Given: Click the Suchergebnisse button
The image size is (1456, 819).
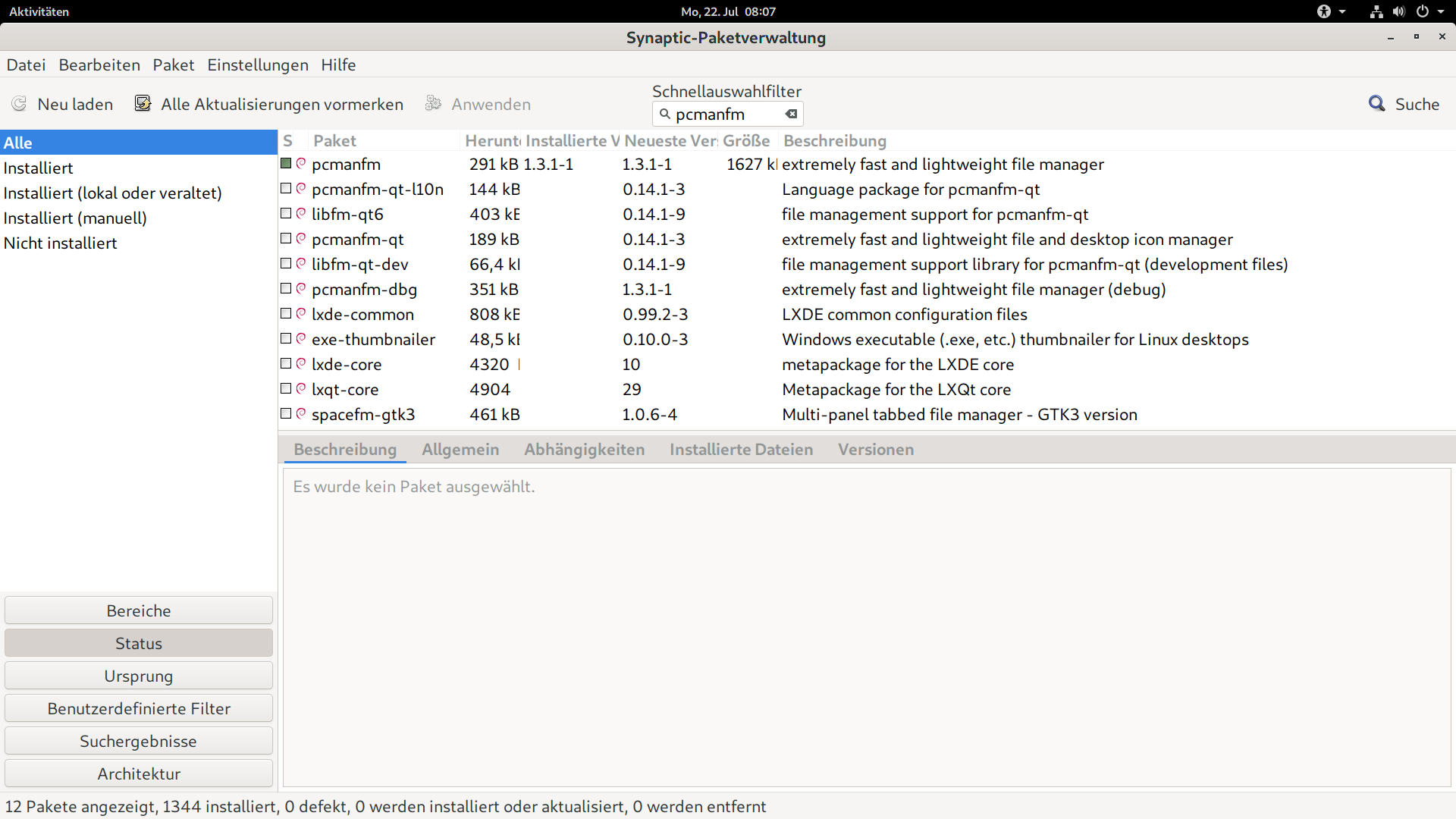Looking at the screenshot, I should [x=139, y=741].
